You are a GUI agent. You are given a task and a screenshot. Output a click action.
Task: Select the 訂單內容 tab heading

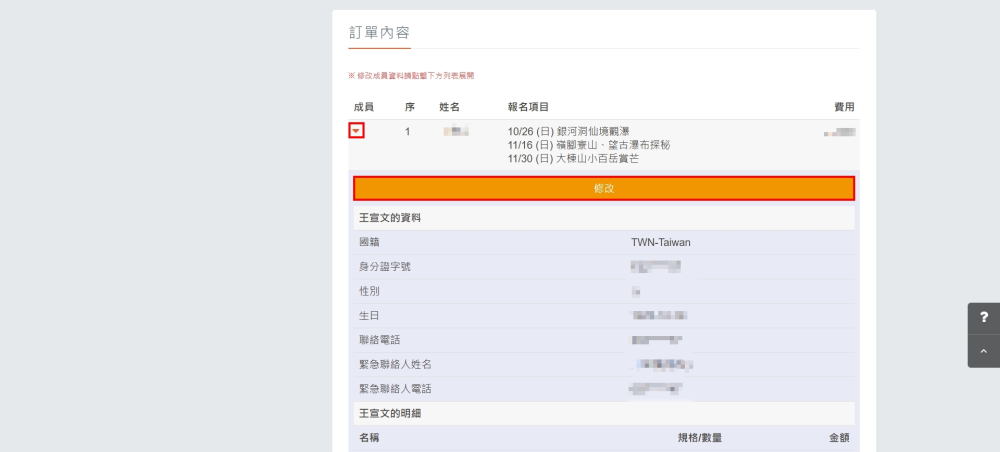click(379, 32)
